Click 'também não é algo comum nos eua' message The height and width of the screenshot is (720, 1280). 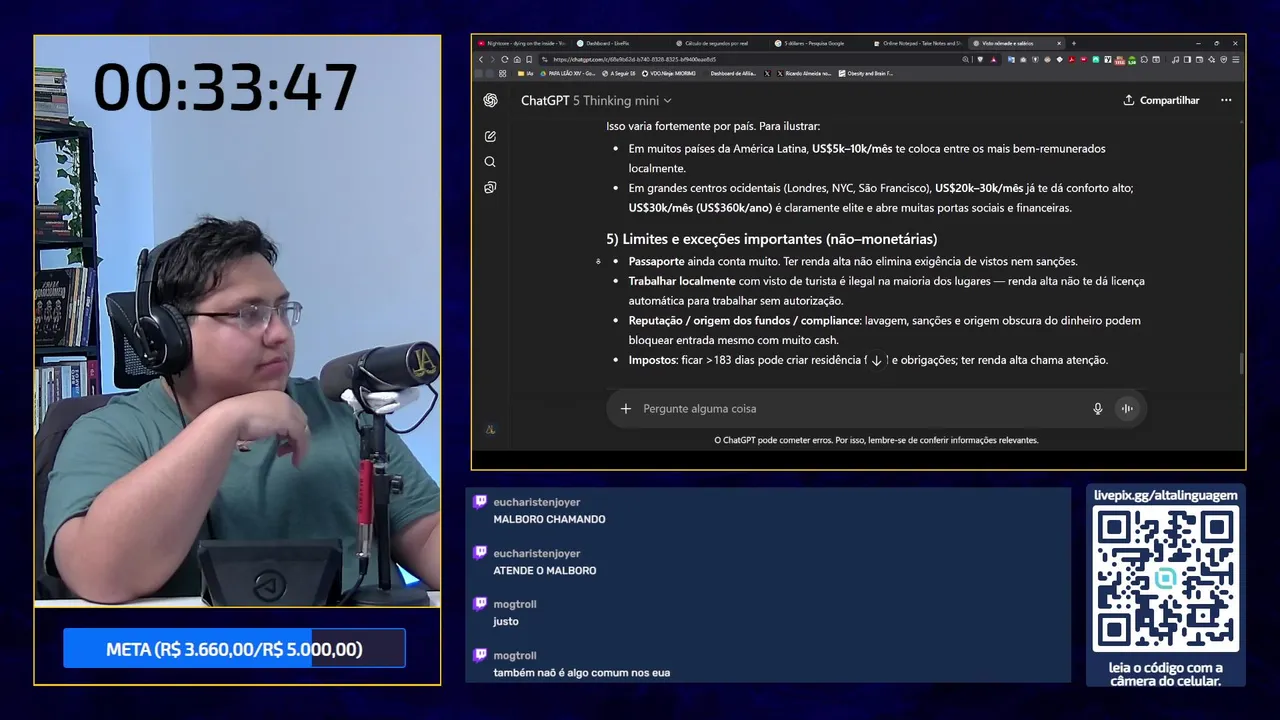pos(582,672)
